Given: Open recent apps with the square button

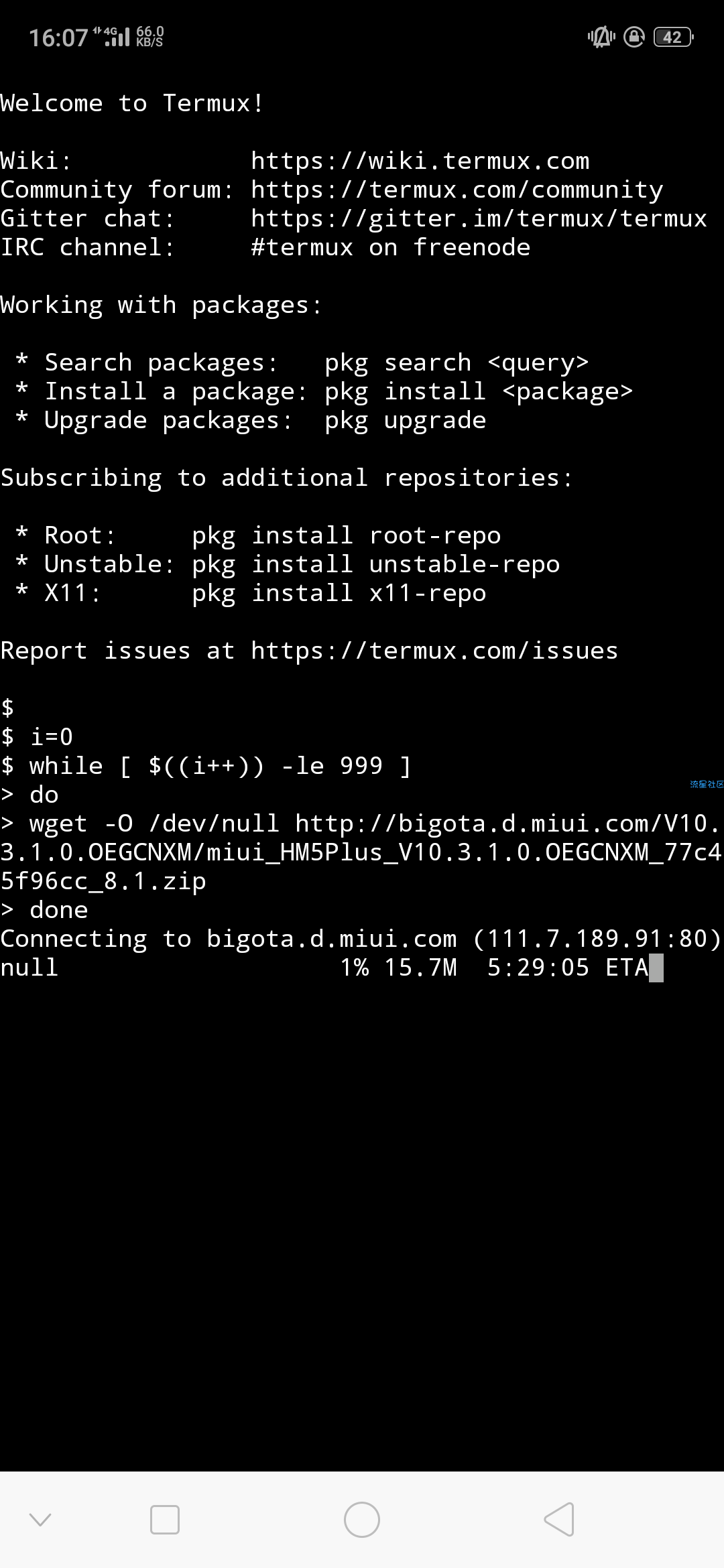Looking at the screenshot, I should [x=165, y=1519].
